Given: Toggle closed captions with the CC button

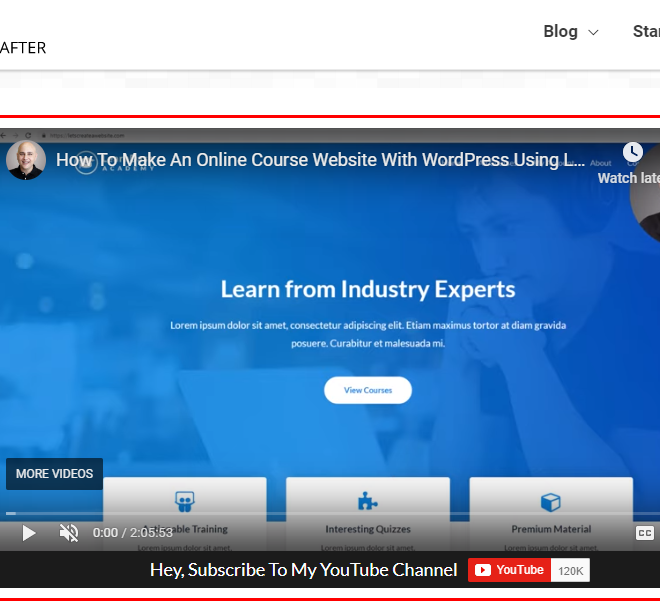Looking at the screenshot, I should point(644,533).
